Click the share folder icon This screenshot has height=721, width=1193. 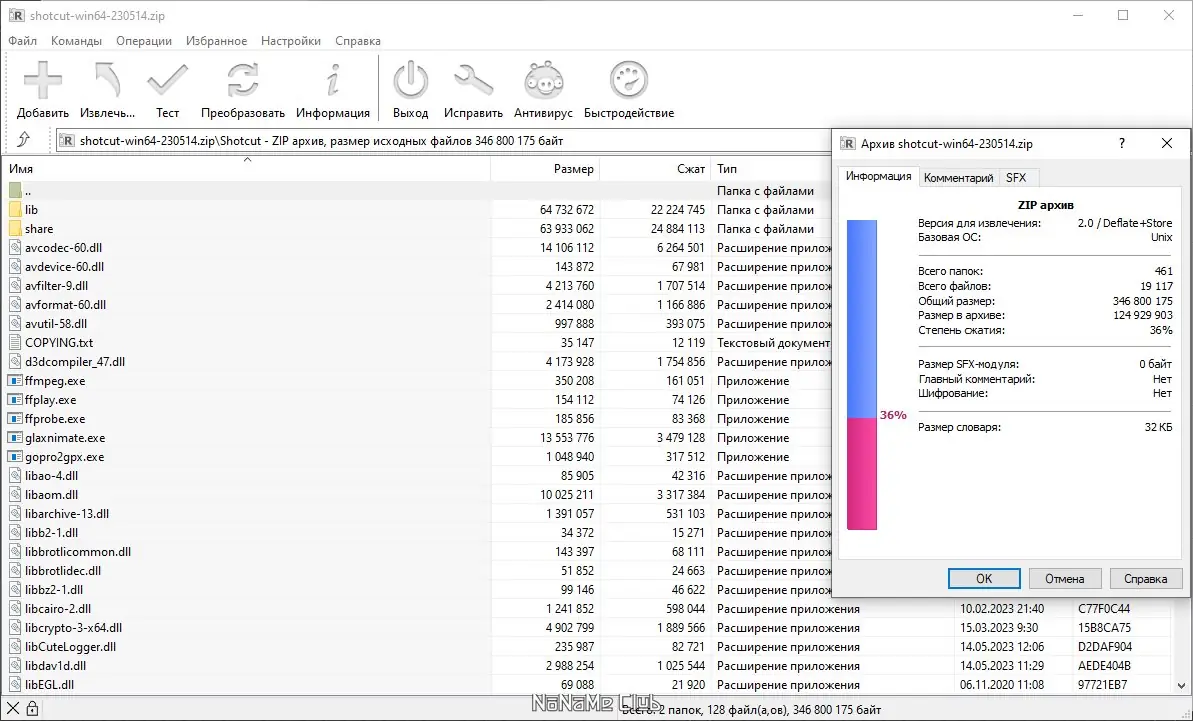tap(15, 229)
